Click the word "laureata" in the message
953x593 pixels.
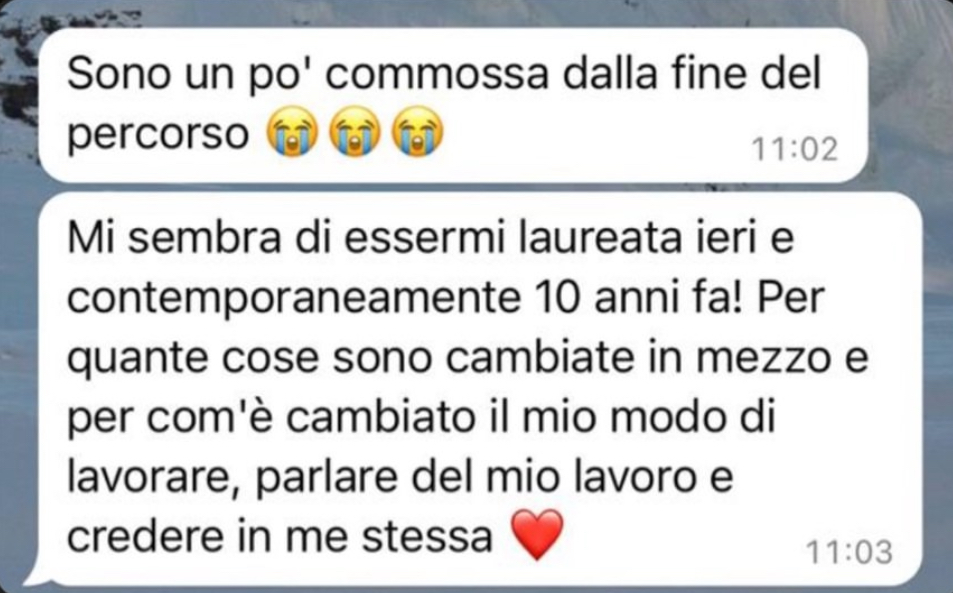coord(599,238)
